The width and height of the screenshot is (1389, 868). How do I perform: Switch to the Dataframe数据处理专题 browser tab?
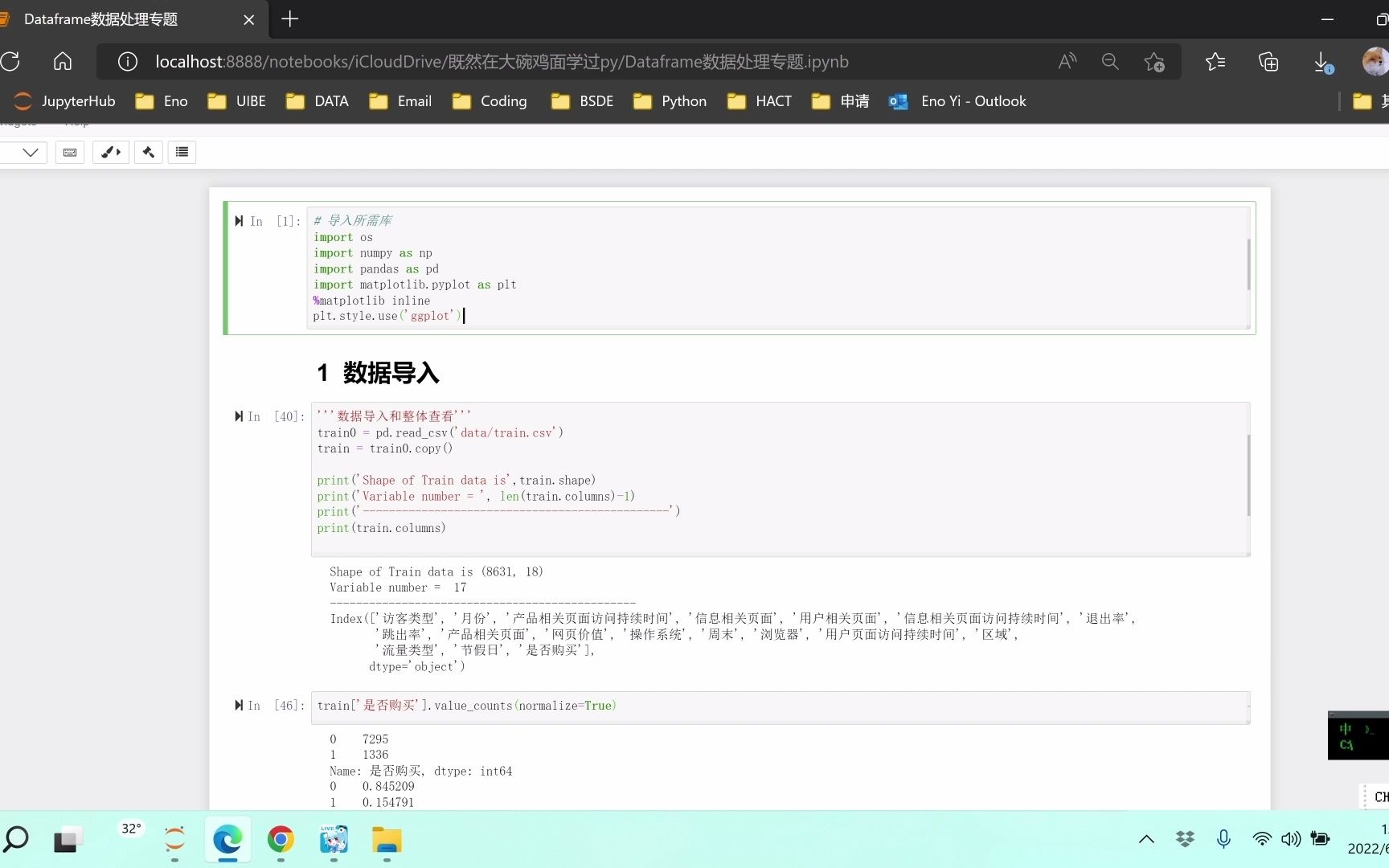pyautogui.click(x=100, y=19)
